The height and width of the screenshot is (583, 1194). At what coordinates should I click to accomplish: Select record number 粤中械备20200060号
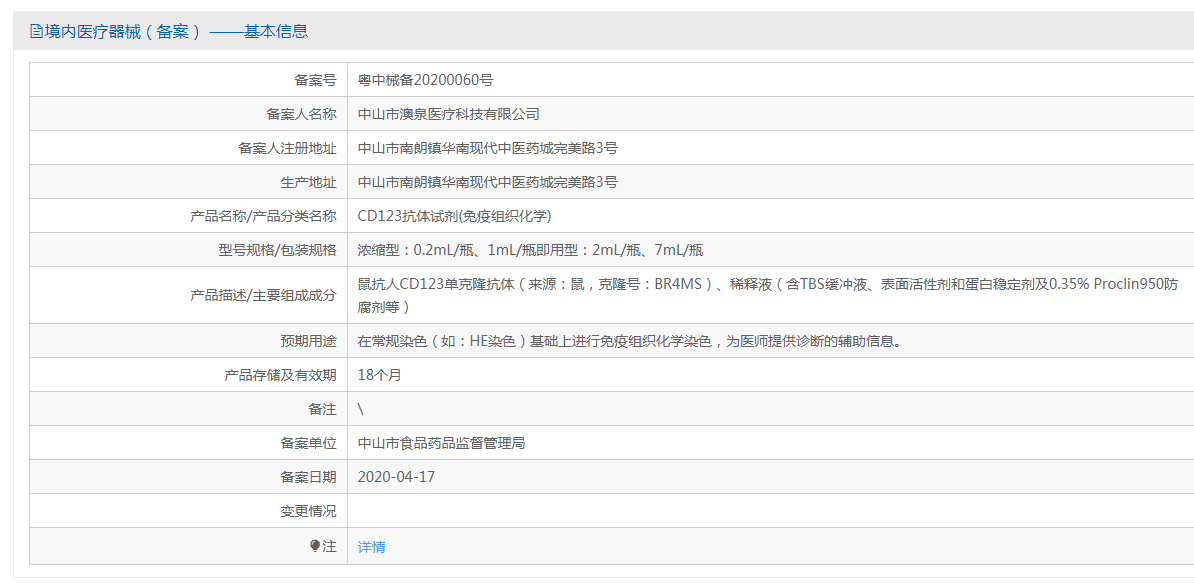[426, 80]
